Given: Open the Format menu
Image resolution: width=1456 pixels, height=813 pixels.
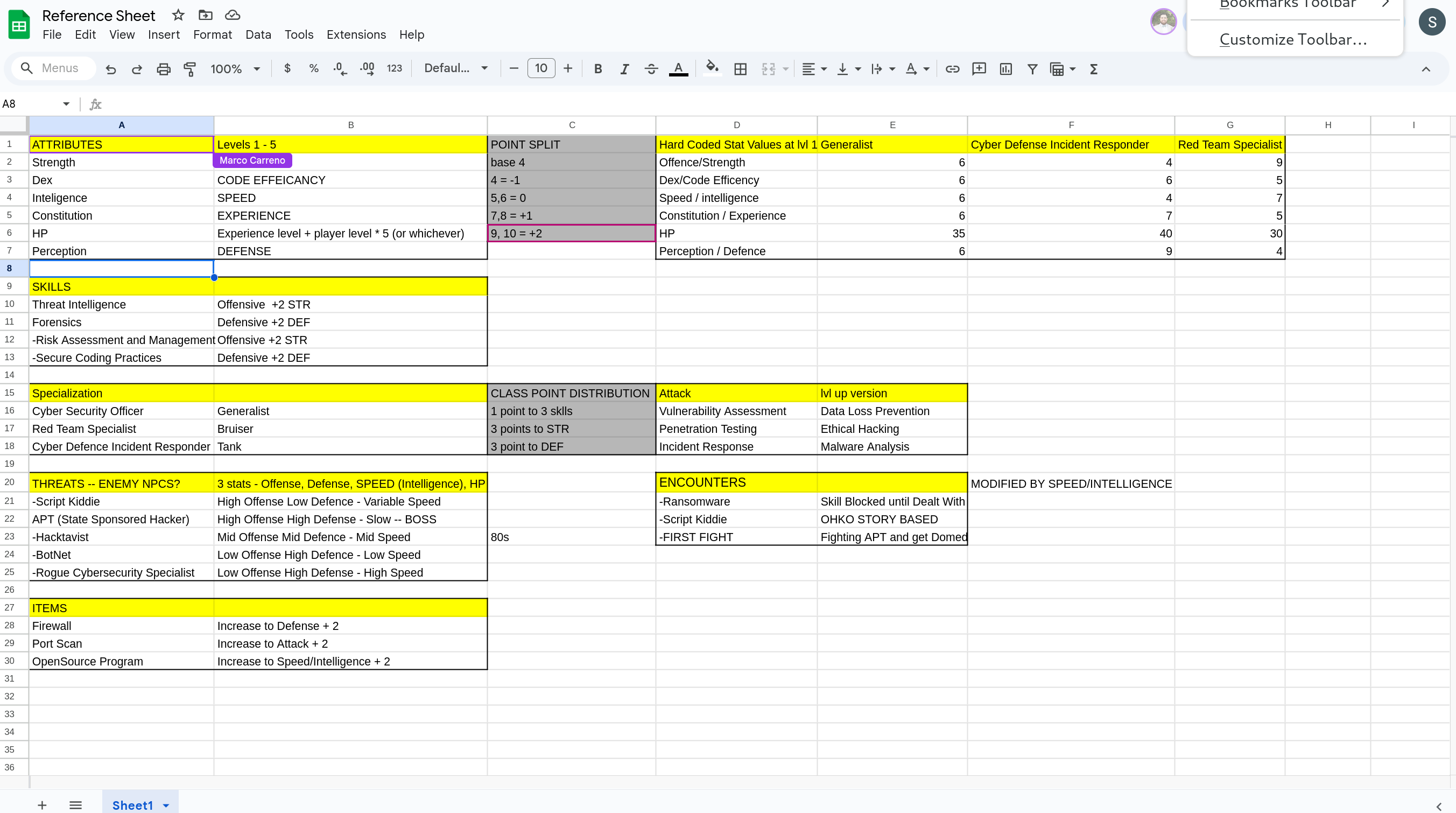Looking at the screenshot, I should click(x=212, y=34).
